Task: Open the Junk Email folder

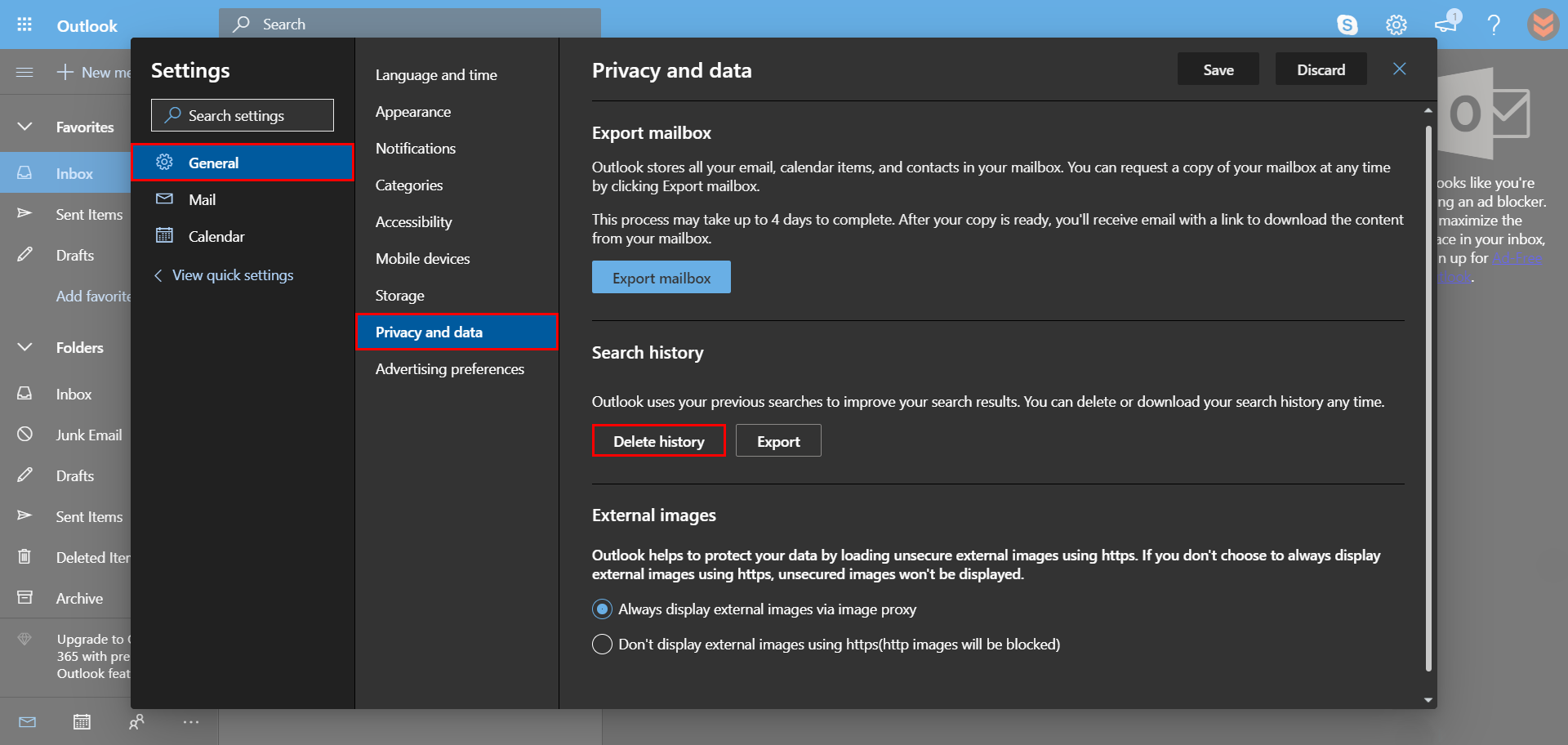Action: click(65, 435)
